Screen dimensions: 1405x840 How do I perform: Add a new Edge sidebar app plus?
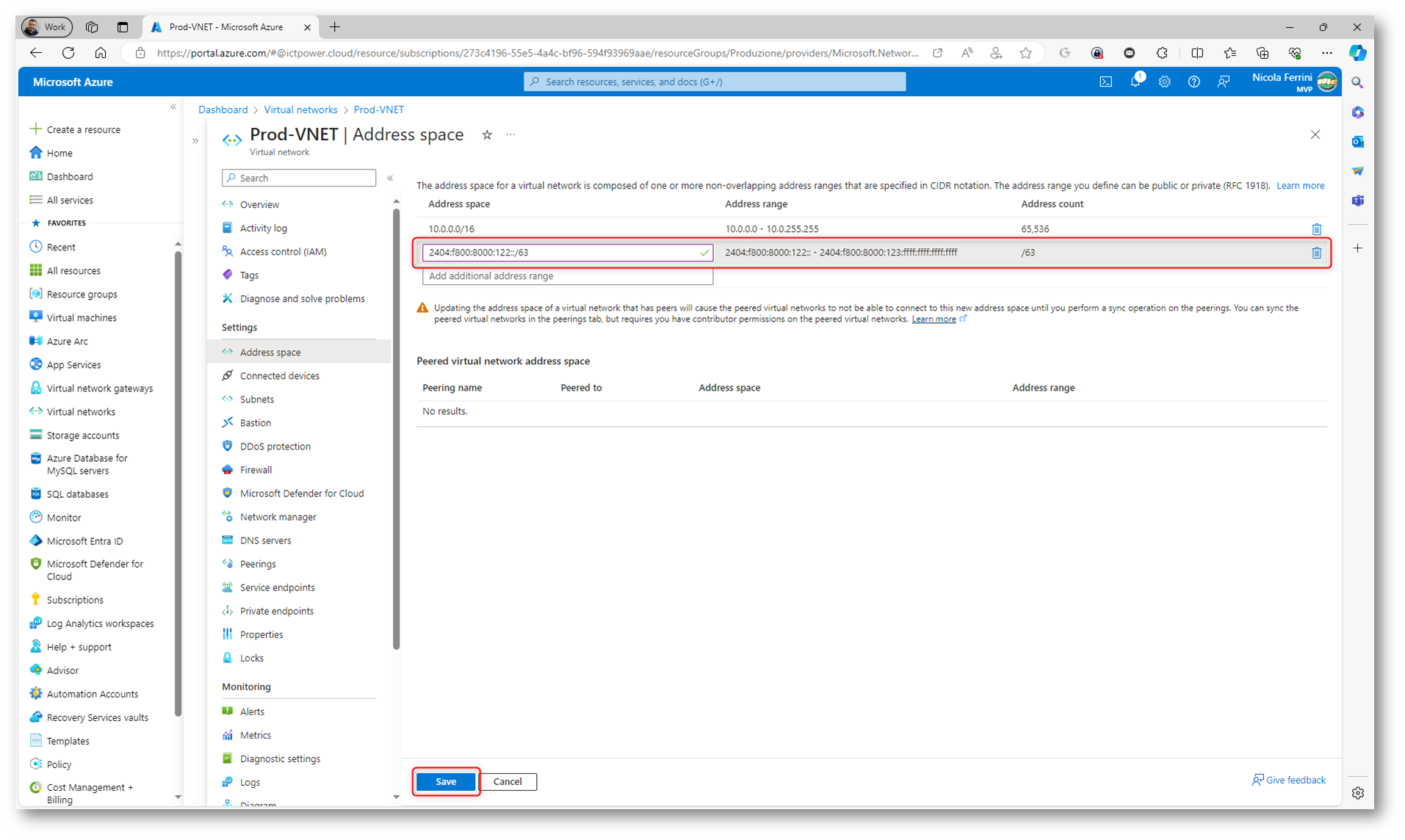click(x=1357, y=248)
